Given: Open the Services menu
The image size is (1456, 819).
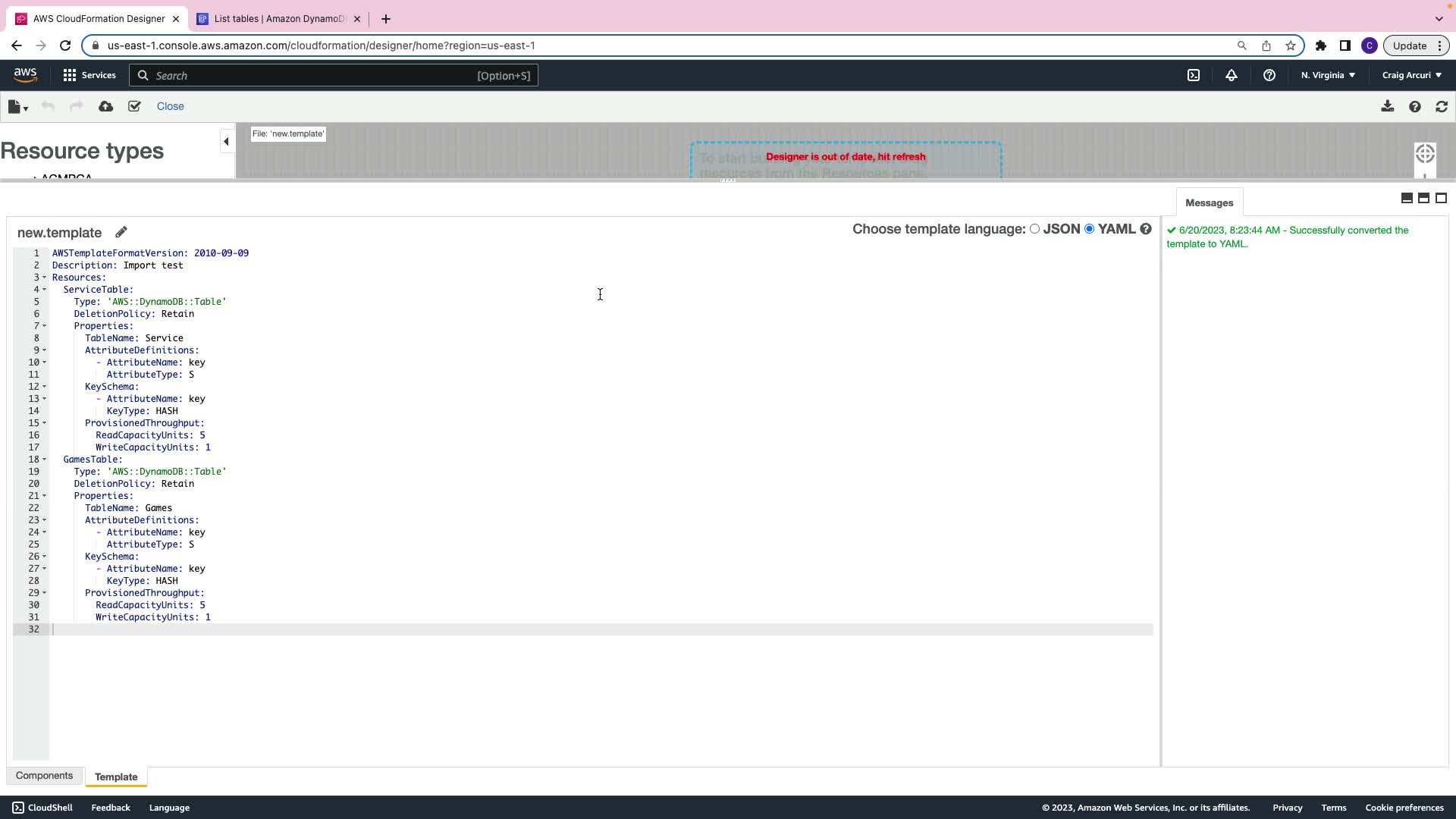Looking at the screenshot, I should pos(89,75).
